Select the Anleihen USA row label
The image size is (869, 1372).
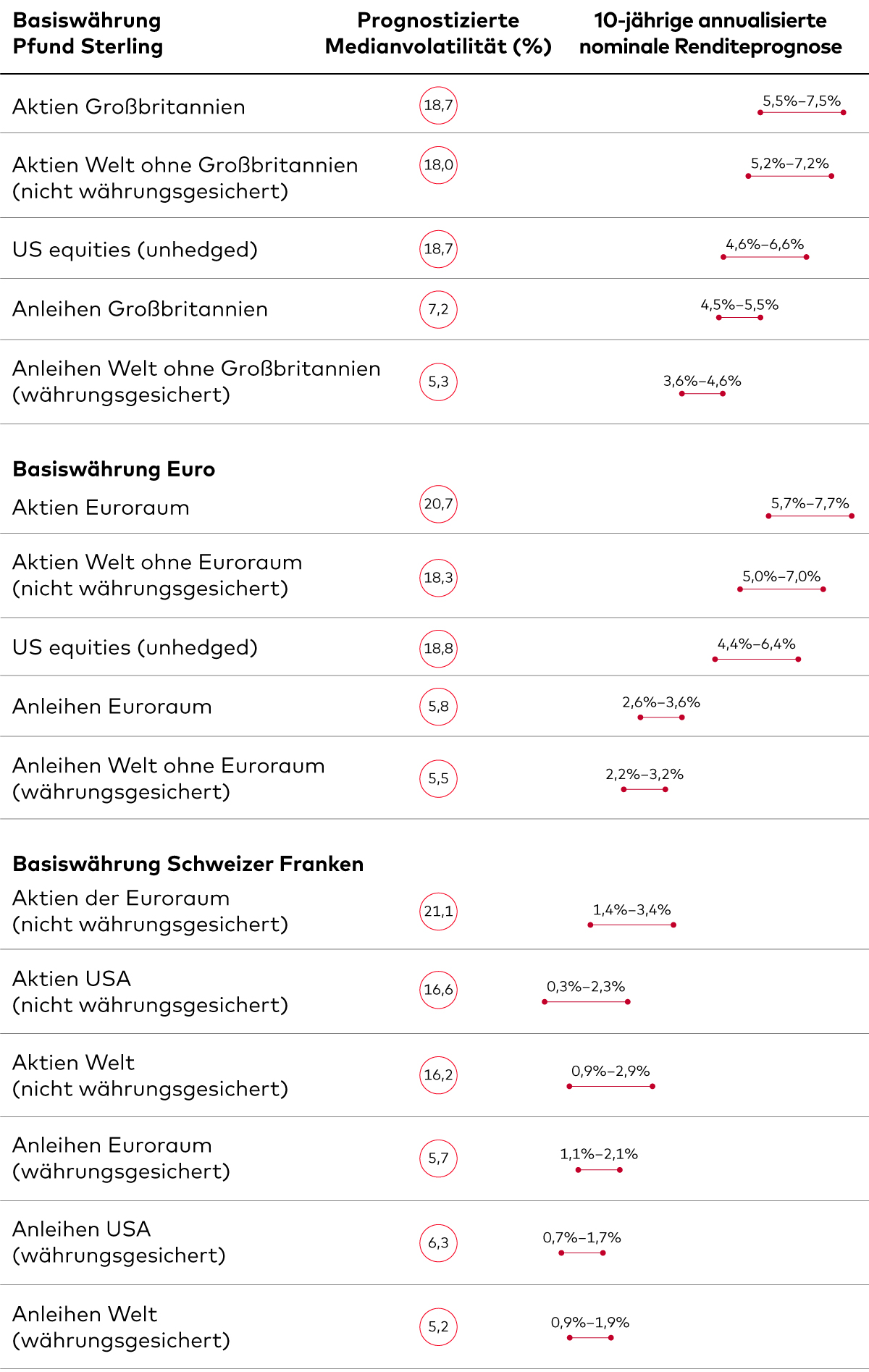119,1242
